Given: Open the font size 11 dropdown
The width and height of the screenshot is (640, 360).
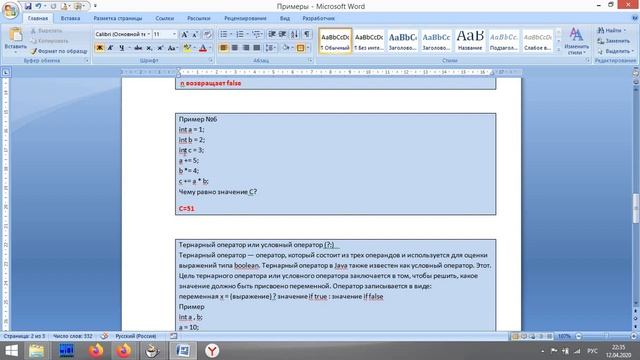Looking at the screenshot, I should pos(174,34).
